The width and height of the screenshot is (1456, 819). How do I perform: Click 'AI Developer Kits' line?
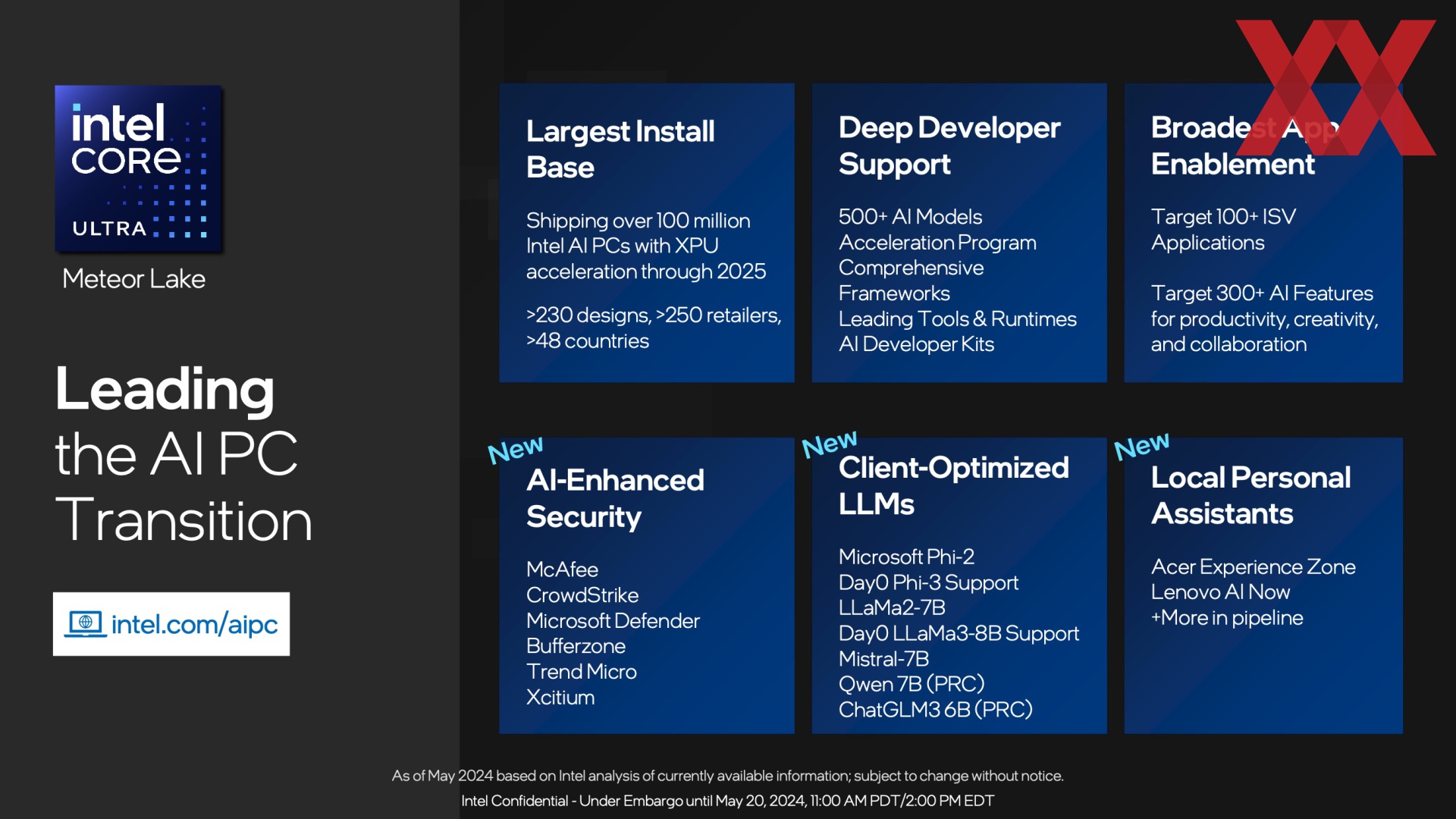[916, 344]
